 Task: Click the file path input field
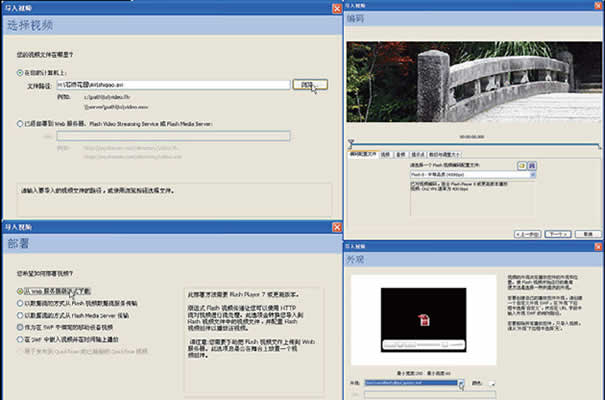pyautogui.click(x=173, y=84)
